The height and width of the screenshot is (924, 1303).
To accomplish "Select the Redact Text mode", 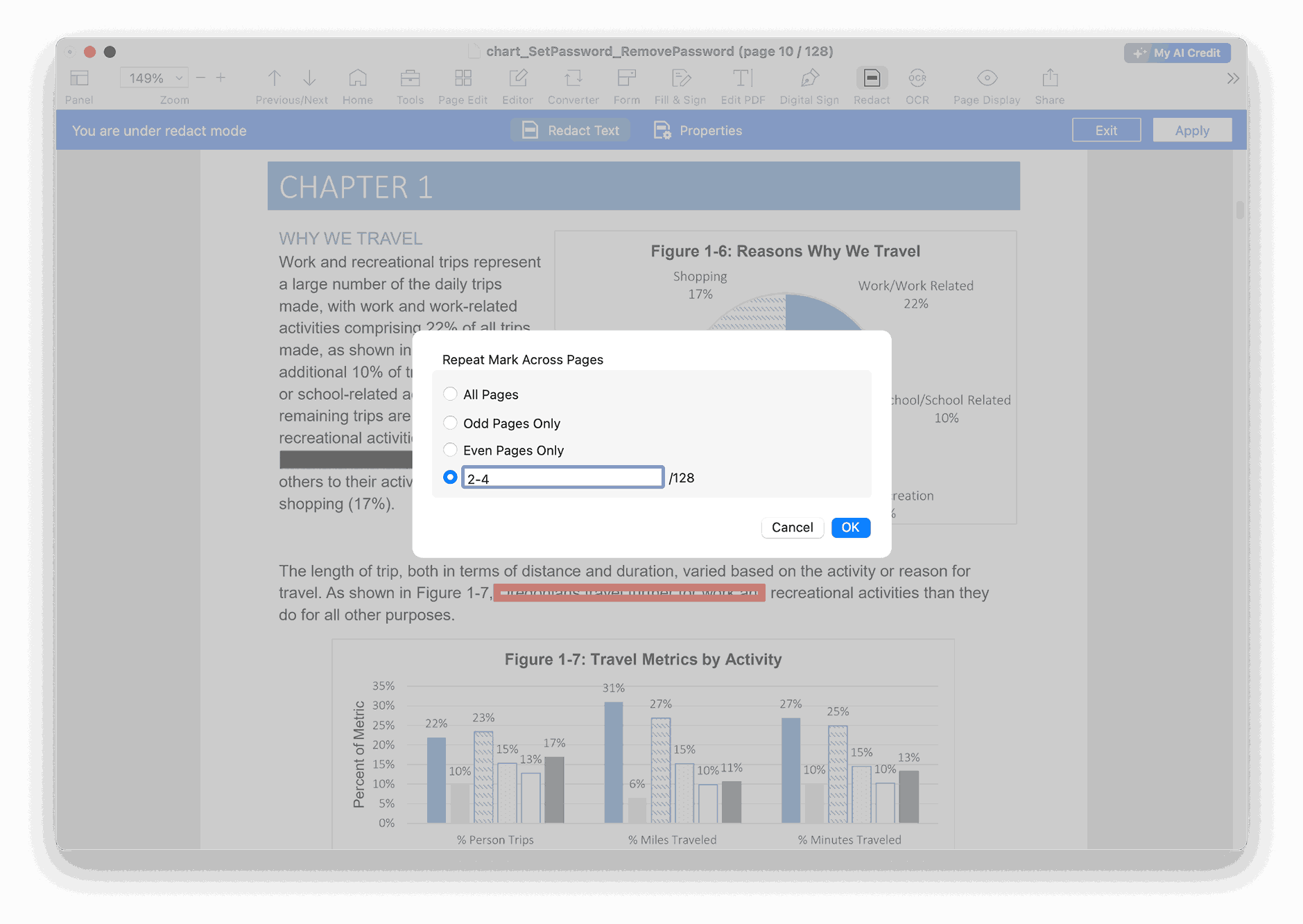I will click(x=570, y=130).
